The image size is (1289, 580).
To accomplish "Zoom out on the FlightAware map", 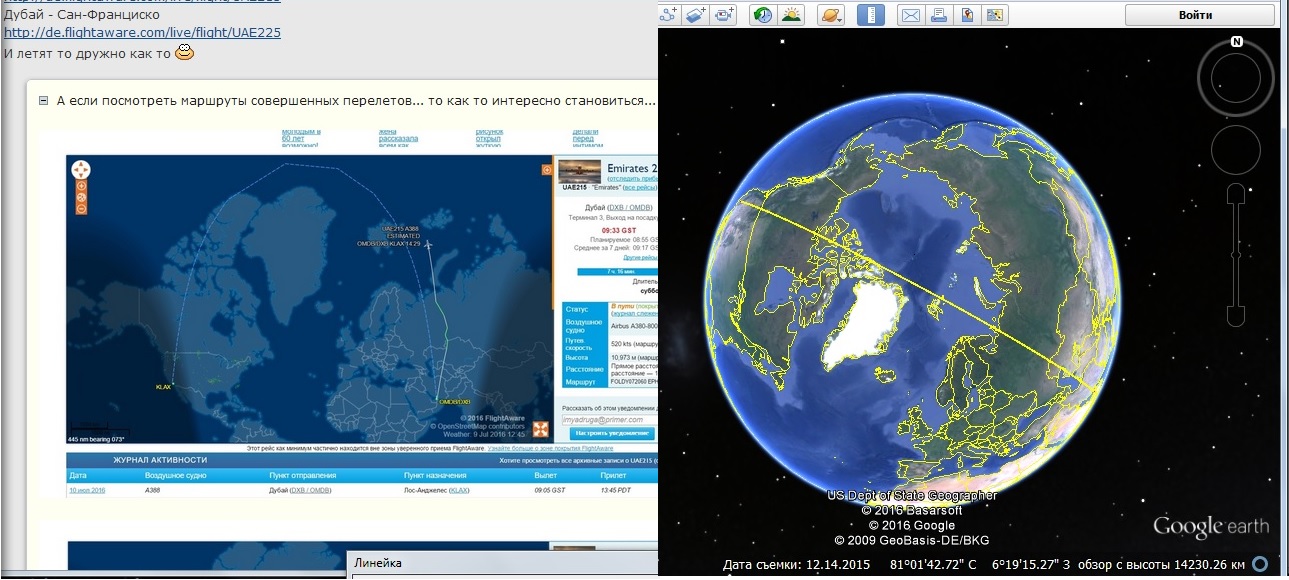I will pos(81,209).
